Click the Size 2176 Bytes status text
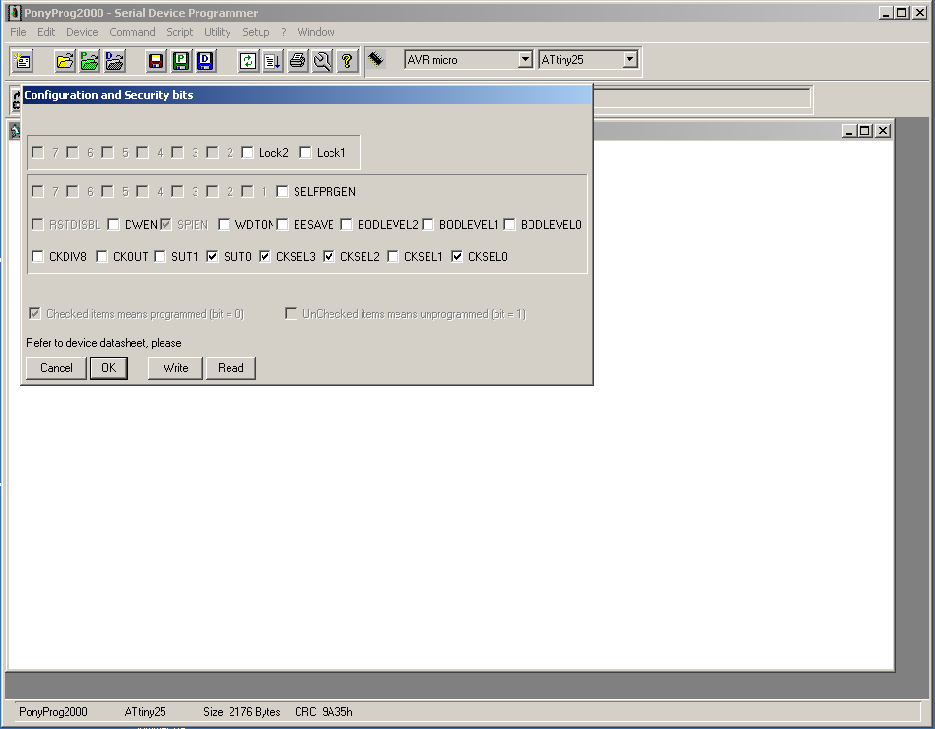The width and height of the screenshot is (935, 729). tap(242, 712)
